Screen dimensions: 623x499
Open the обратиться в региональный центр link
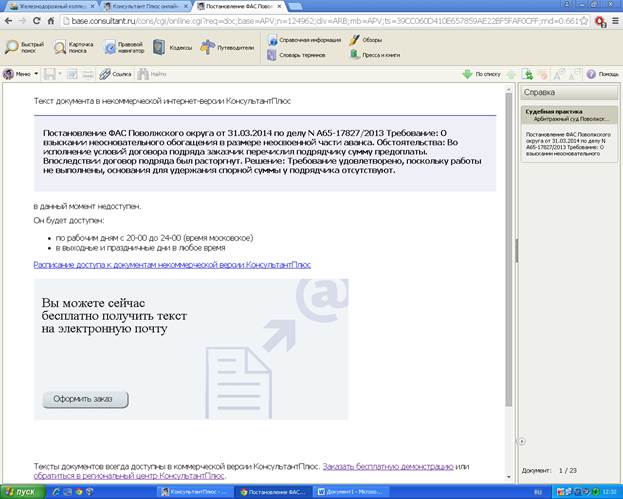point(129,476)
